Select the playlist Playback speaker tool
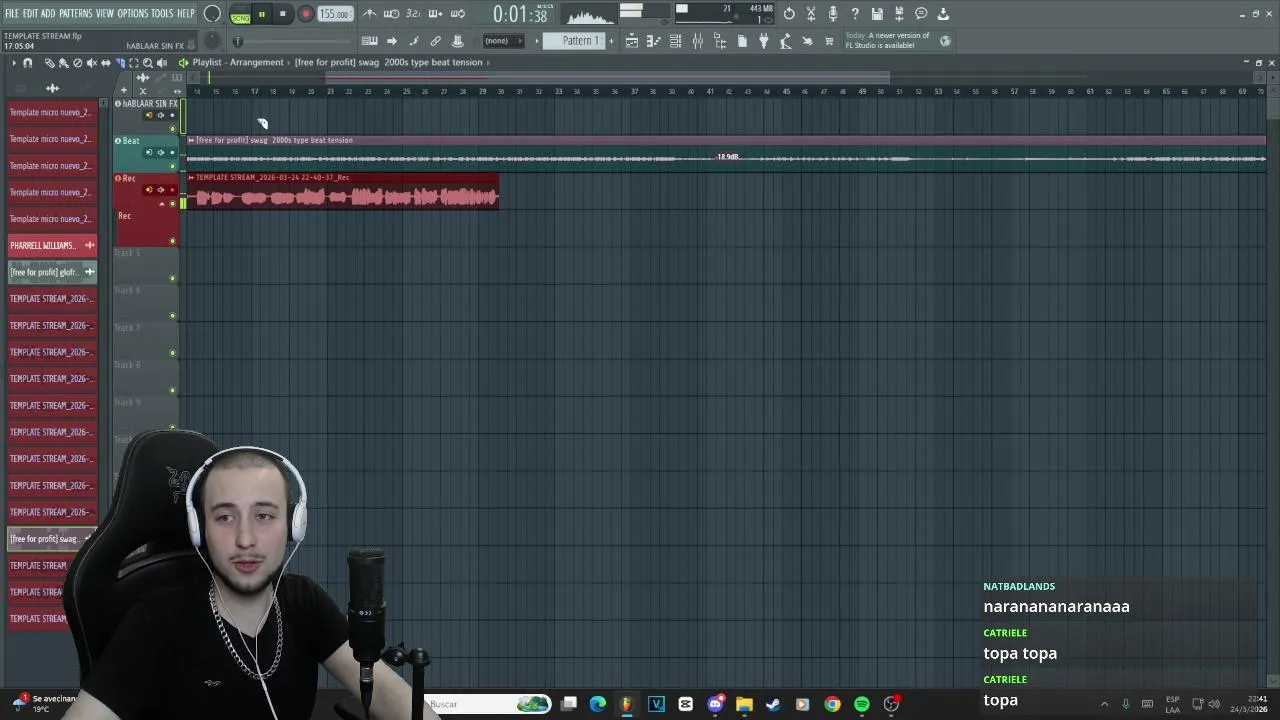This screenshot has height=720, width=1280. point(162,63)
